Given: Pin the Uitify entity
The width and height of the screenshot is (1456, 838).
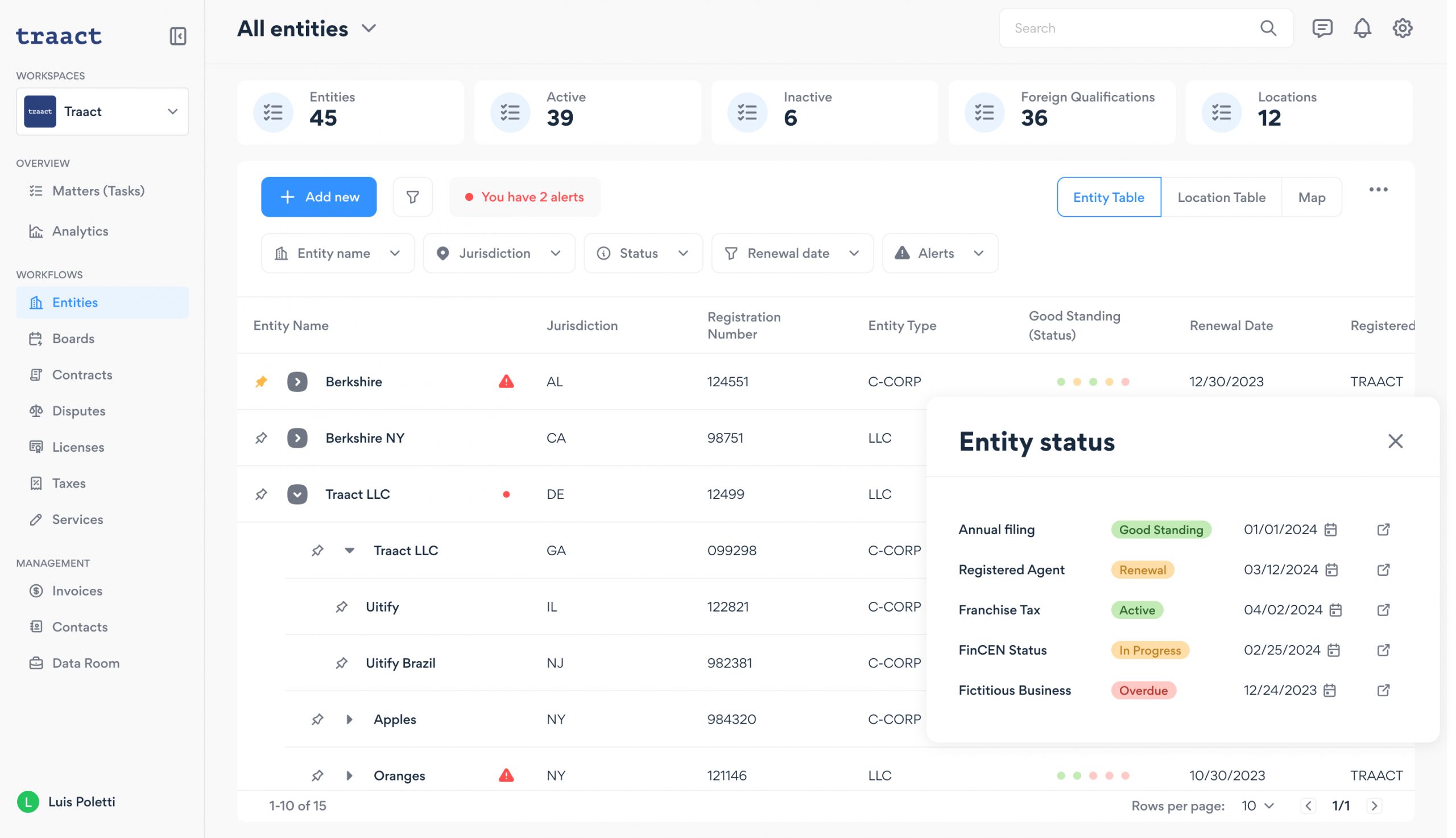Looking at the screenshot, I should 342,606.
